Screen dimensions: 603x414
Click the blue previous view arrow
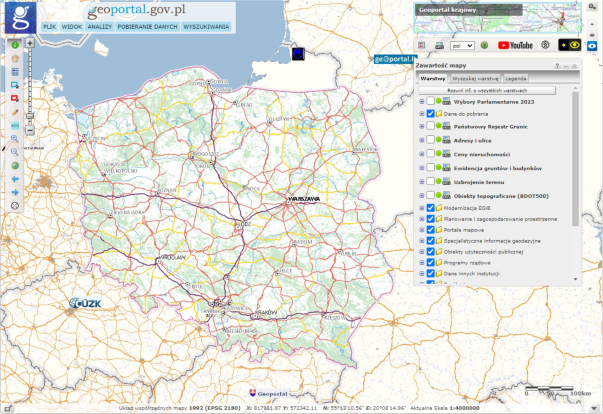click(x=15, y=178)
